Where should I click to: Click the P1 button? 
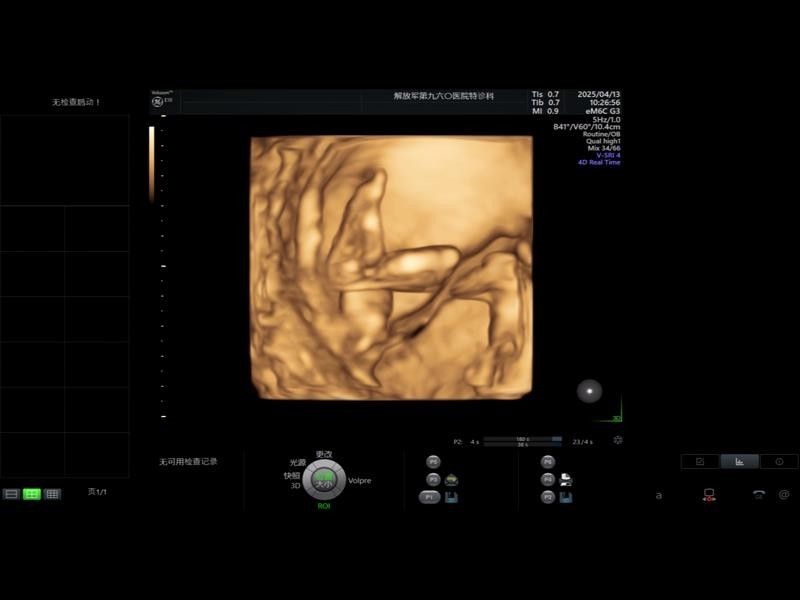pyautogui.click(x=429, y=497)
